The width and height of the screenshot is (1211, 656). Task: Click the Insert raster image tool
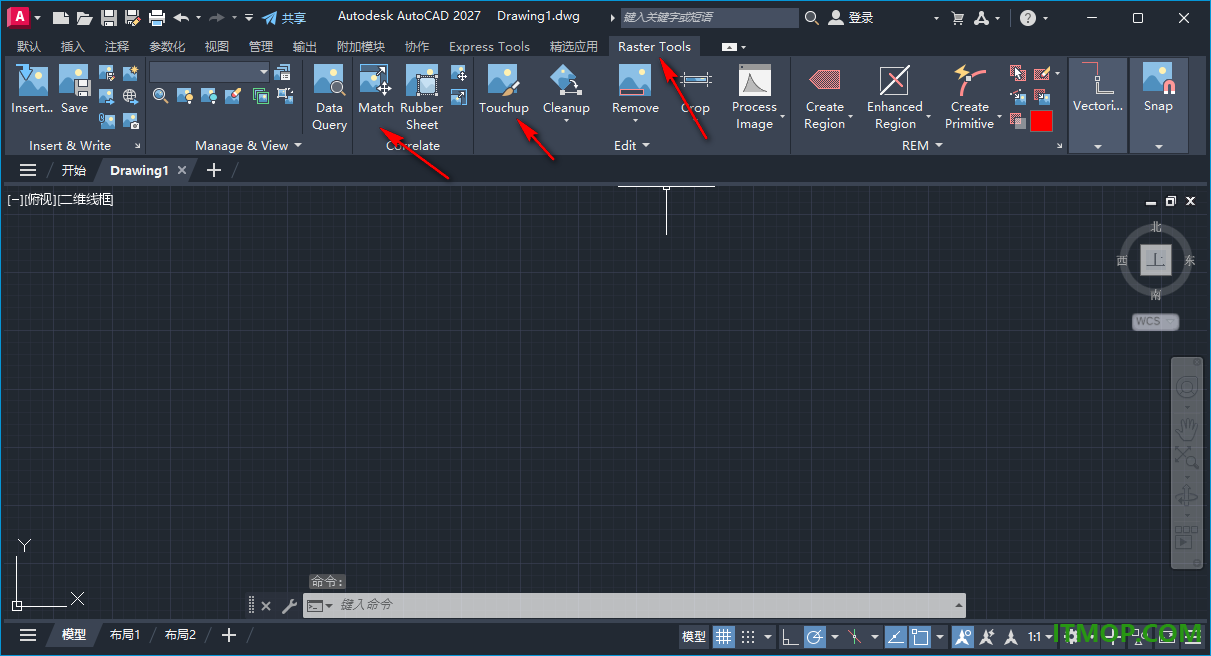[x=32, y=89]
